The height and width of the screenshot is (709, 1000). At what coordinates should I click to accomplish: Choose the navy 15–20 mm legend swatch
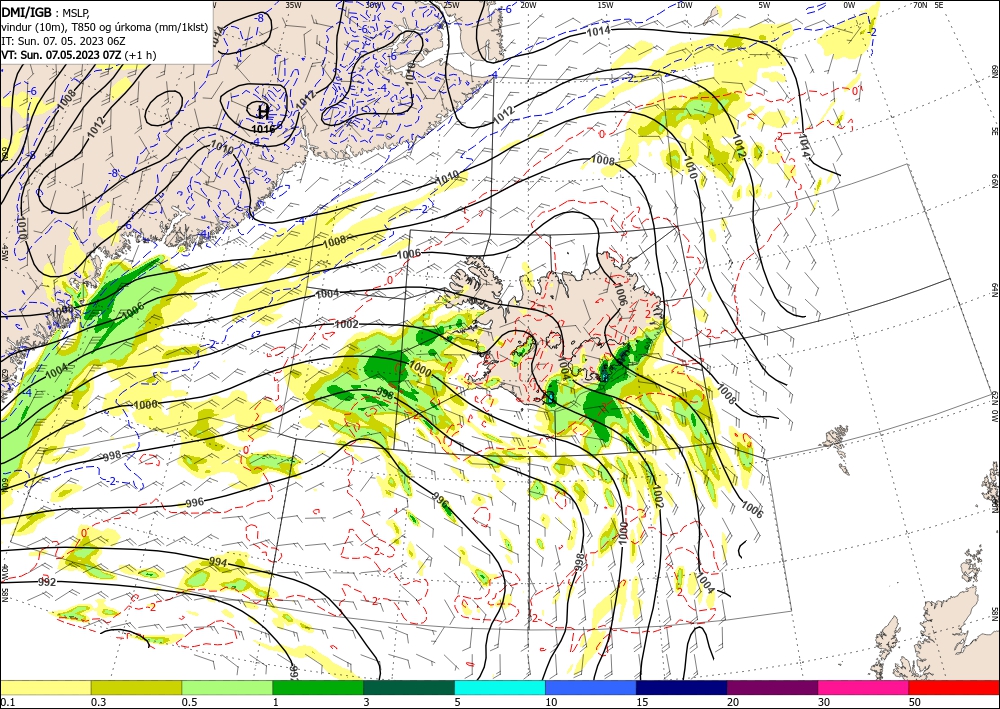tap(682, 687)
